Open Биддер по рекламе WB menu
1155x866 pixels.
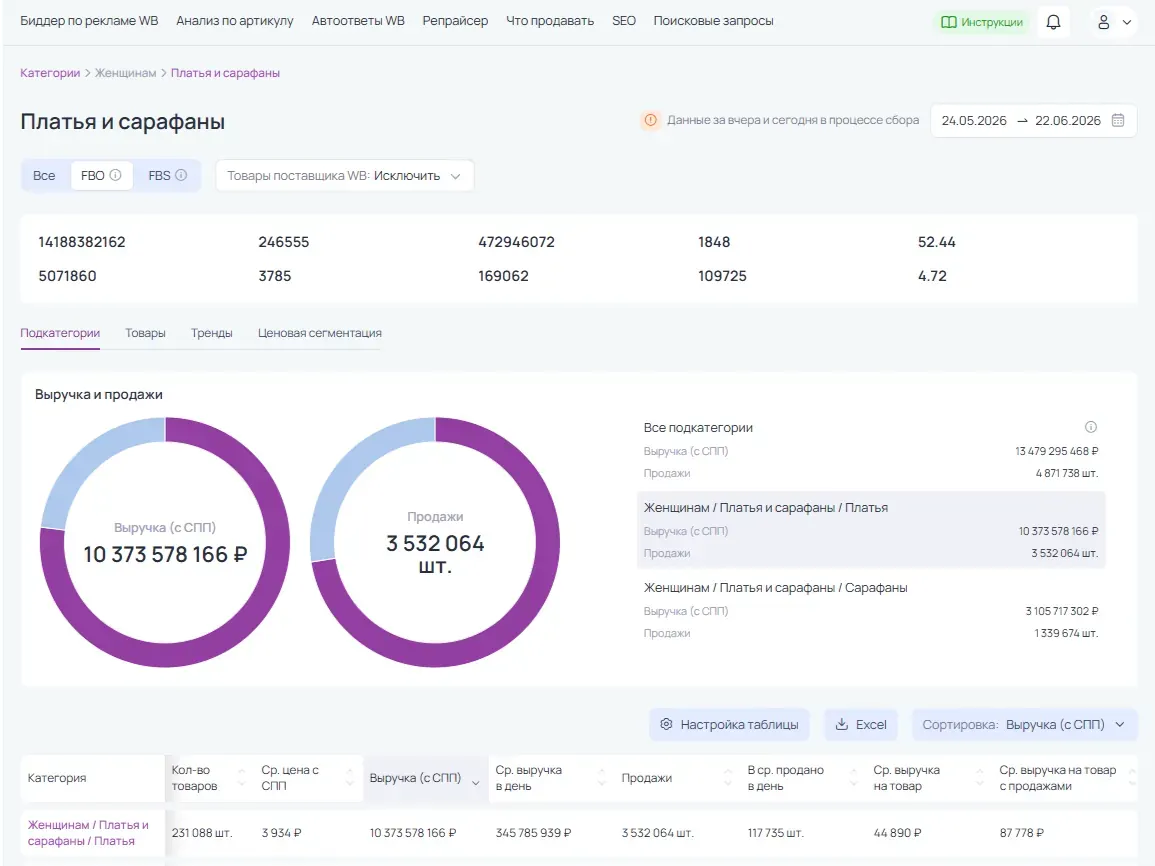pos(89,21)
